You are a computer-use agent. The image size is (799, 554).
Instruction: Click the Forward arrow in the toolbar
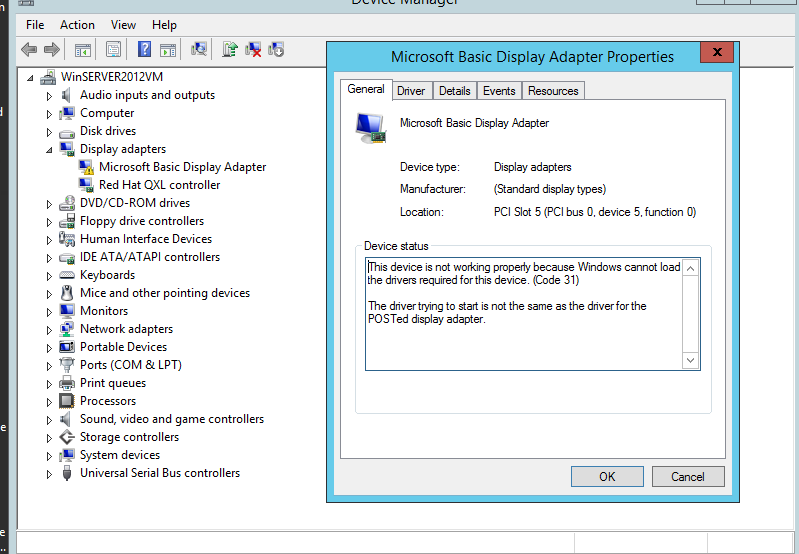tap(51, 49)
